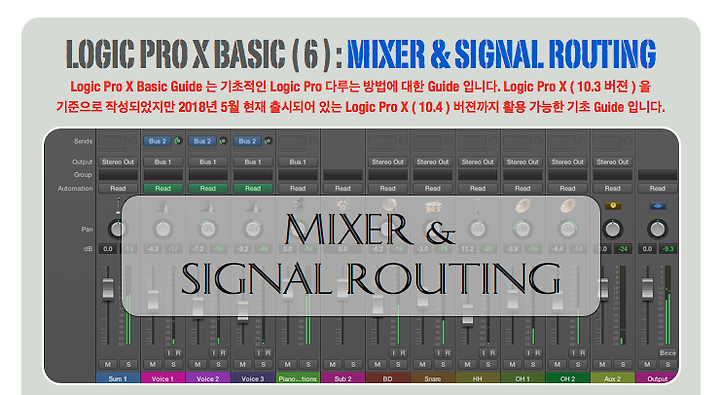
Task: Mute the Output channel
Action: pyautogui.click(x=647, y=364)
